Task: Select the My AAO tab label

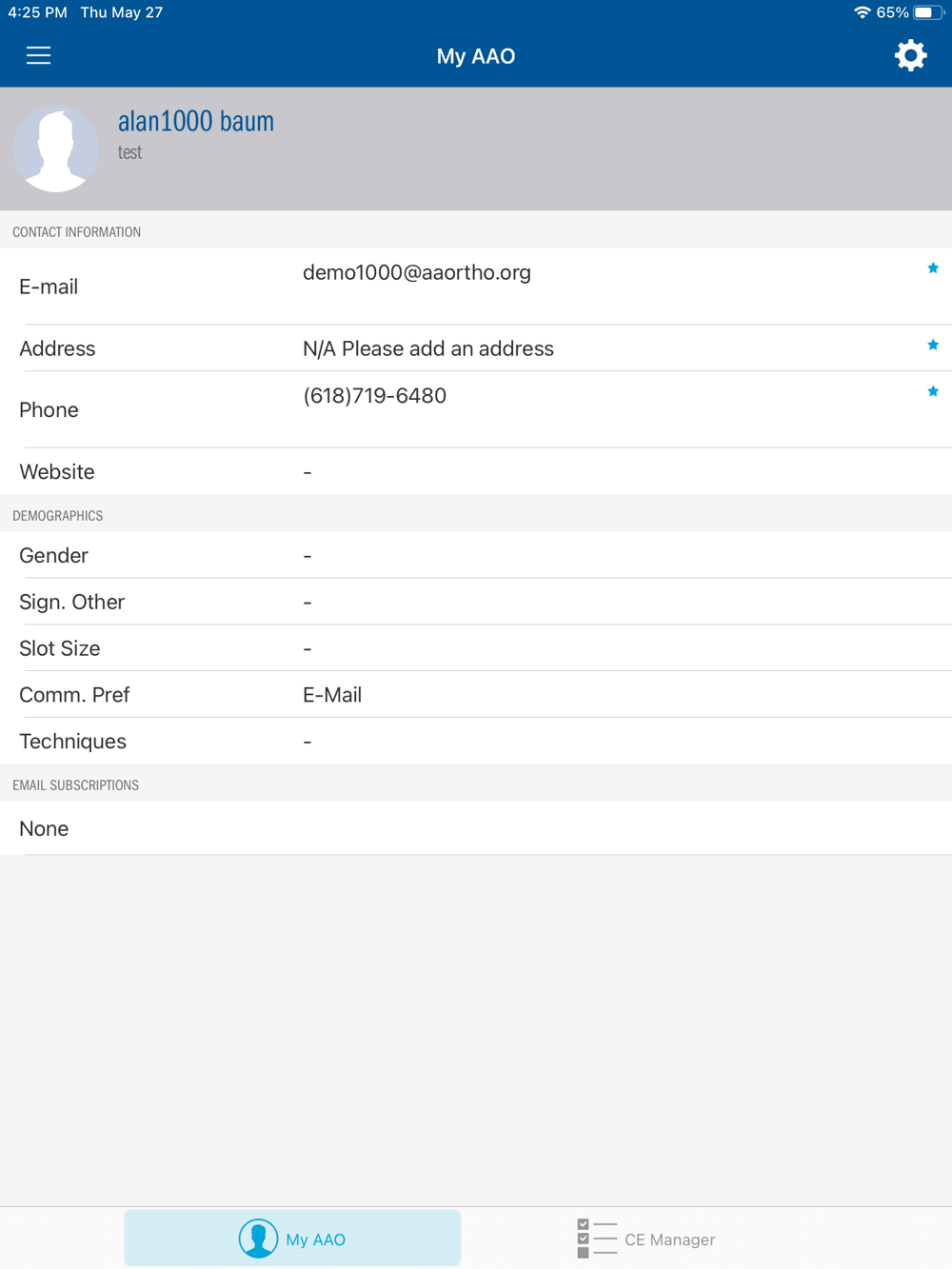Action: pyautogui.click(x=315, y=1239)
